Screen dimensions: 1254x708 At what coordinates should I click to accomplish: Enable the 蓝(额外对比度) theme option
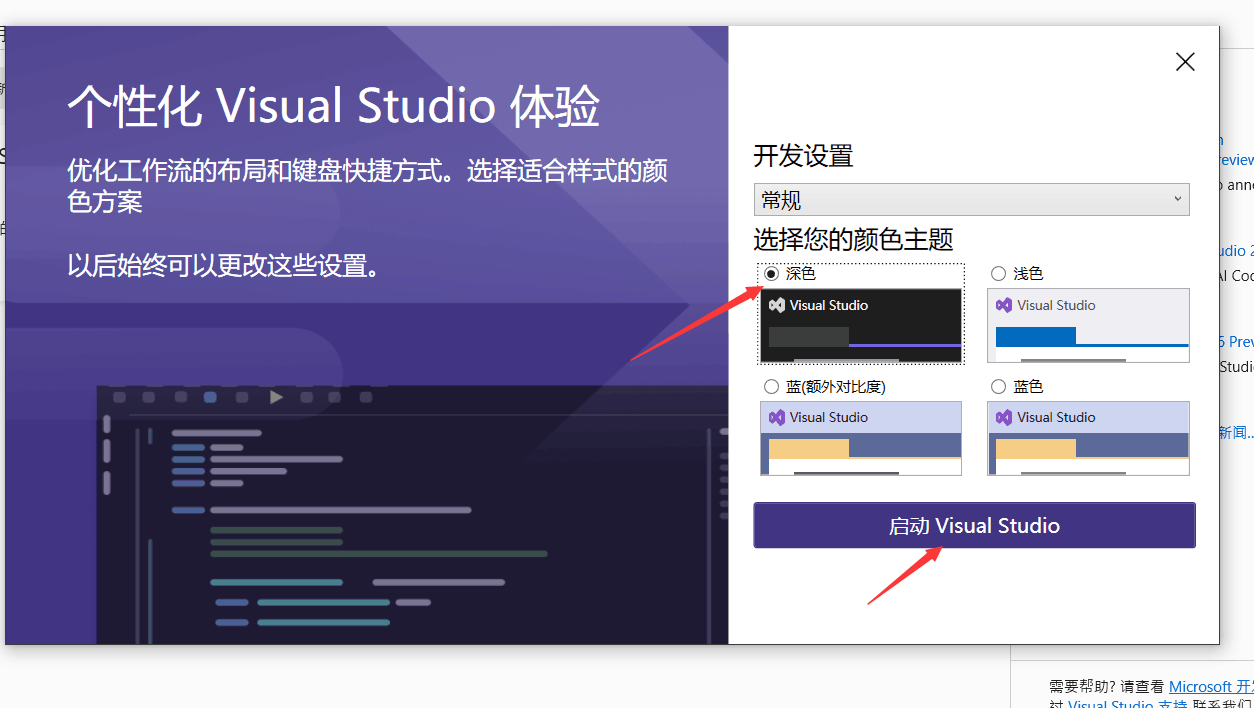click(771, 386)
